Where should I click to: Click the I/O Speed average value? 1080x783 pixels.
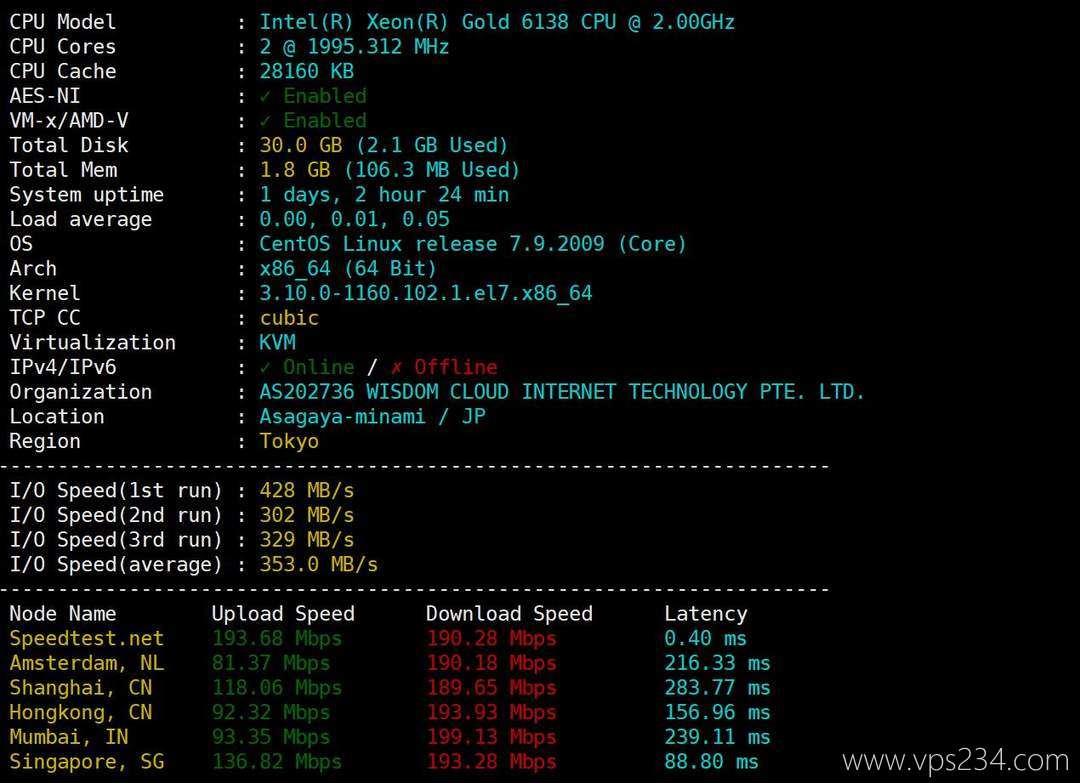click(318, 565)
